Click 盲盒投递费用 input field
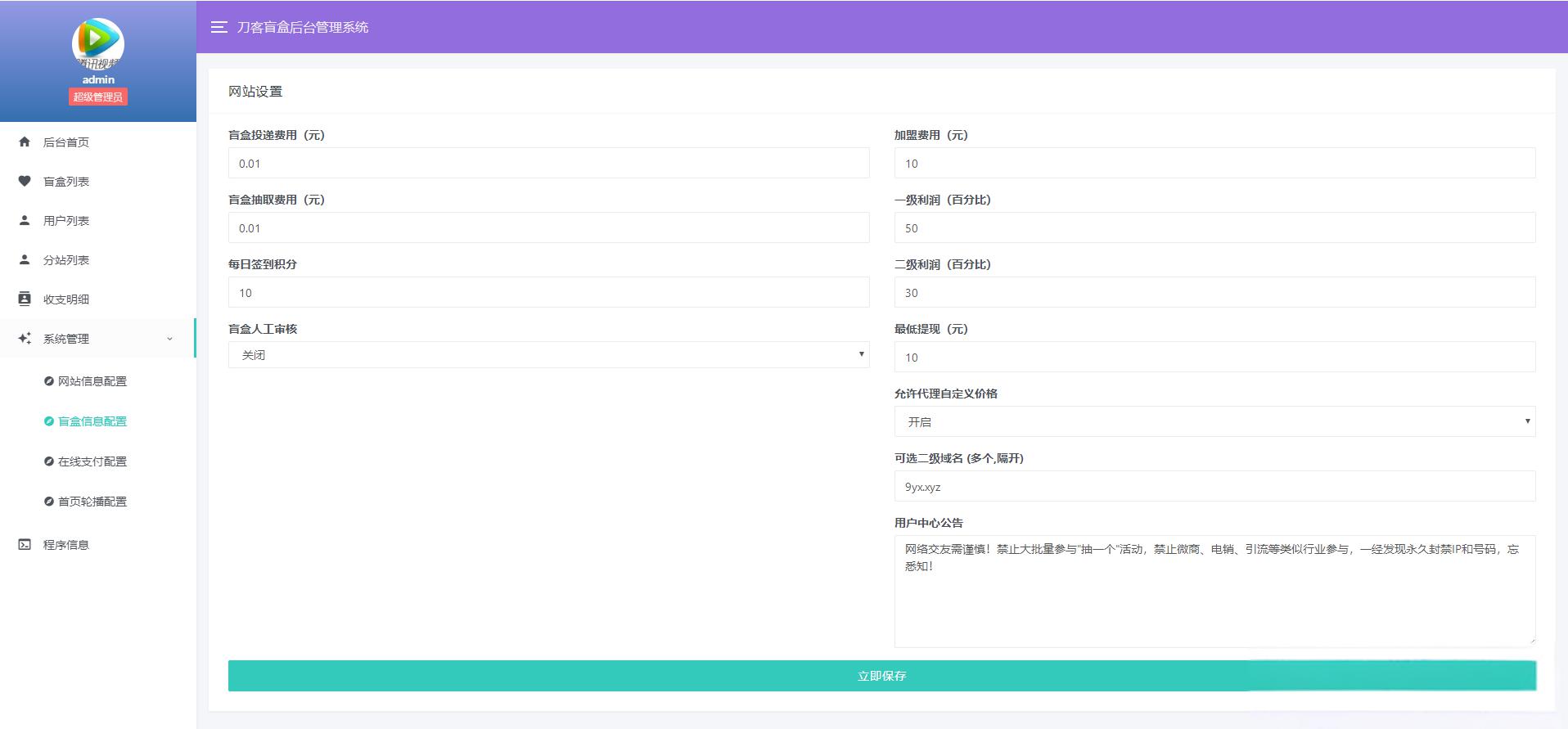This screenshot has height=729, width=1568. [548, 163]
